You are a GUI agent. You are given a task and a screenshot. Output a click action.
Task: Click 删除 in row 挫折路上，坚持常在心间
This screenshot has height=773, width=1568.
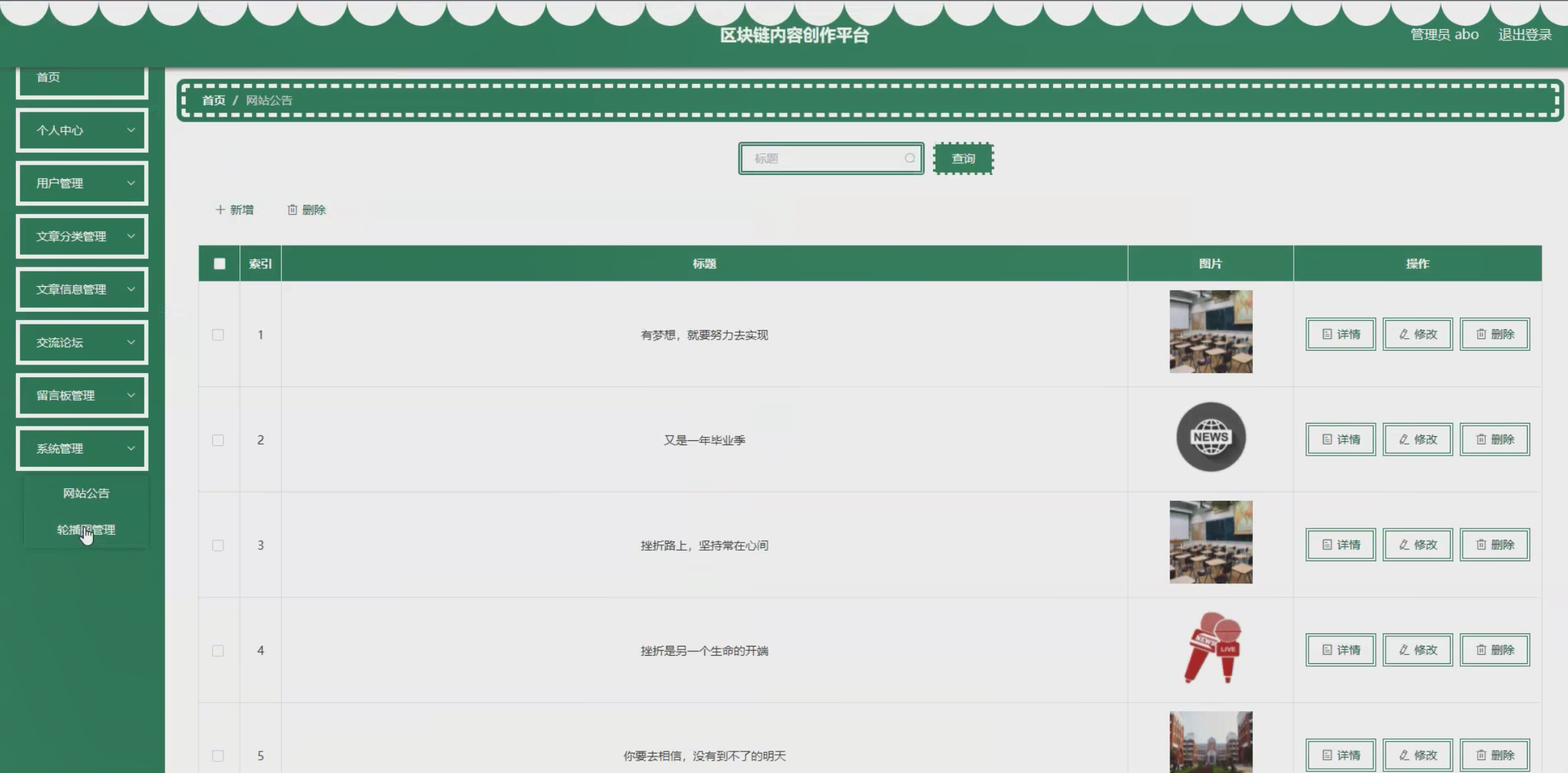pyautogui.click(x=1494, y=545)
